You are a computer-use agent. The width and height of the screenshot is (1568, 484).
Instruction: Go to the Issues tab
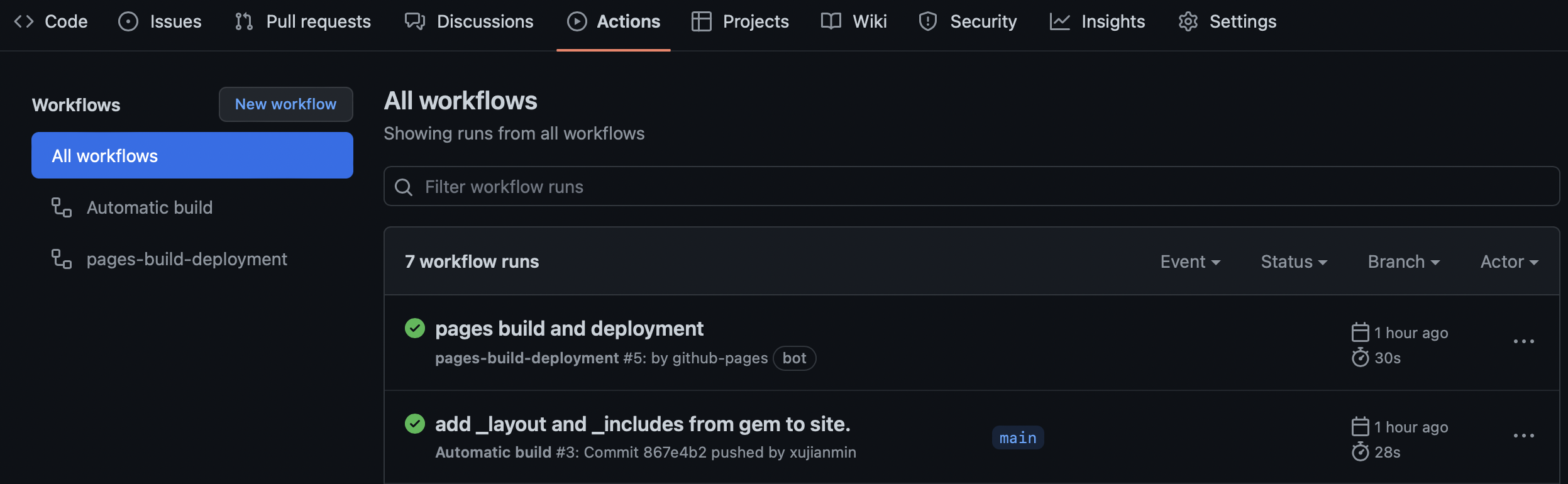tap(160, 21)
